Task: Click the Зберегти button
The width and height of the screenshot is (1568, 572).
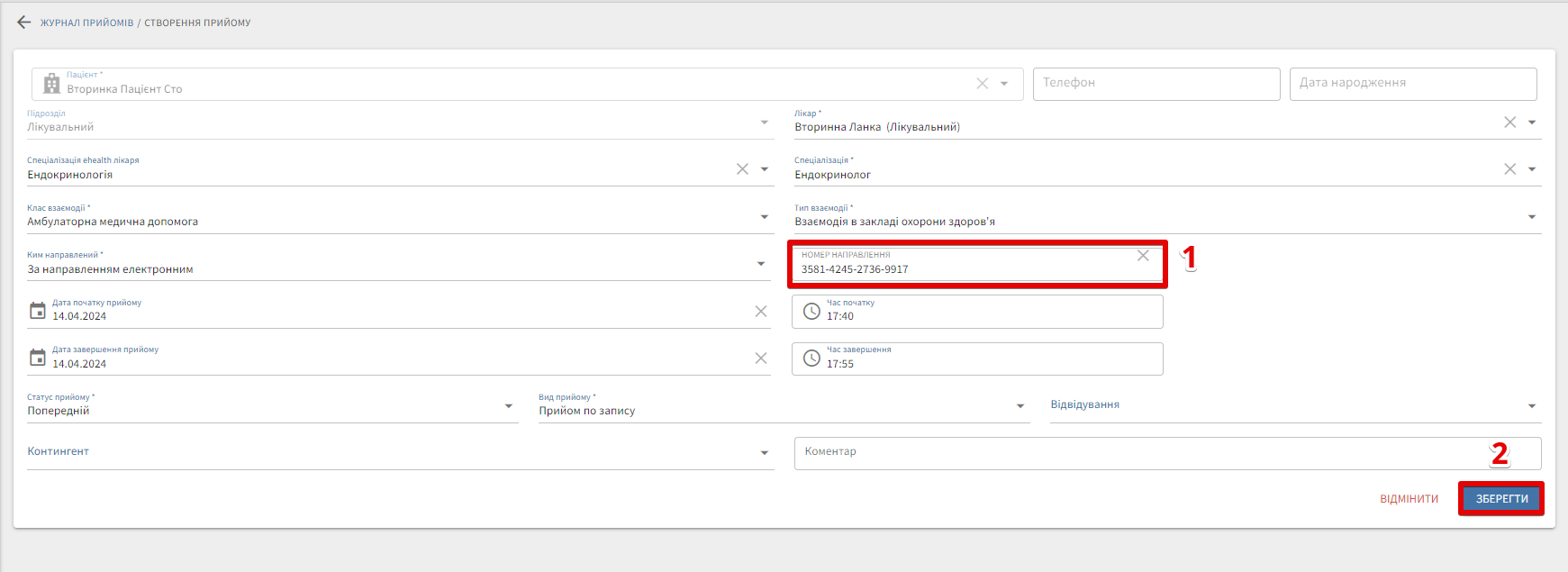Action: [x=1501, y=499]
